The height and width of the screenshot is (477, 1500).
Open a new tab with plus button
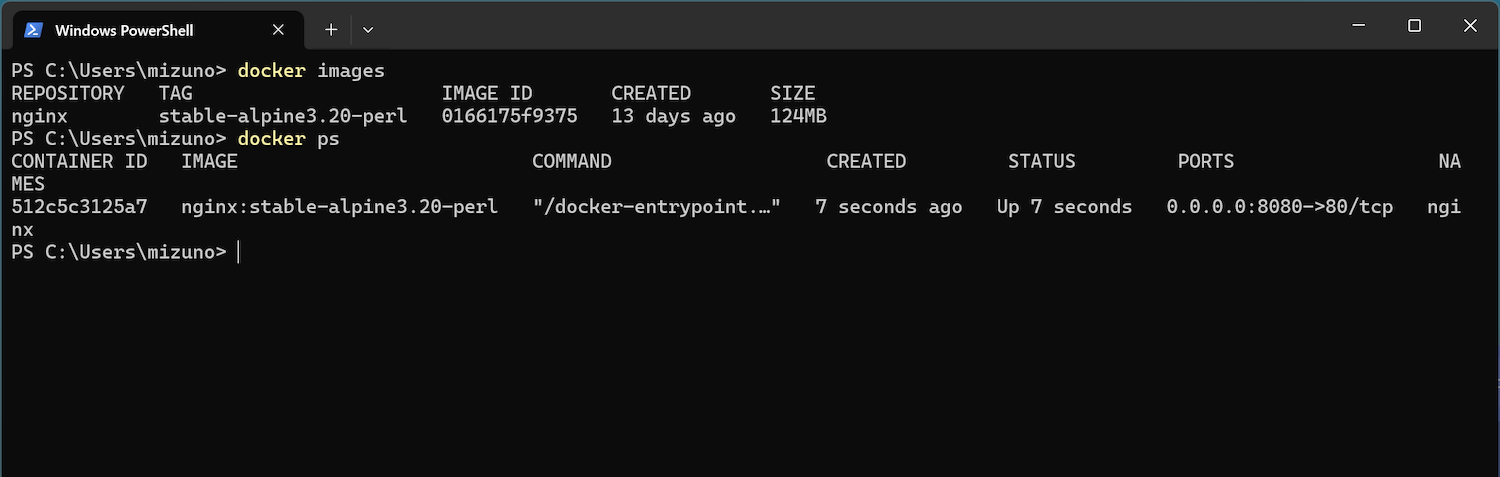point(331,30)
